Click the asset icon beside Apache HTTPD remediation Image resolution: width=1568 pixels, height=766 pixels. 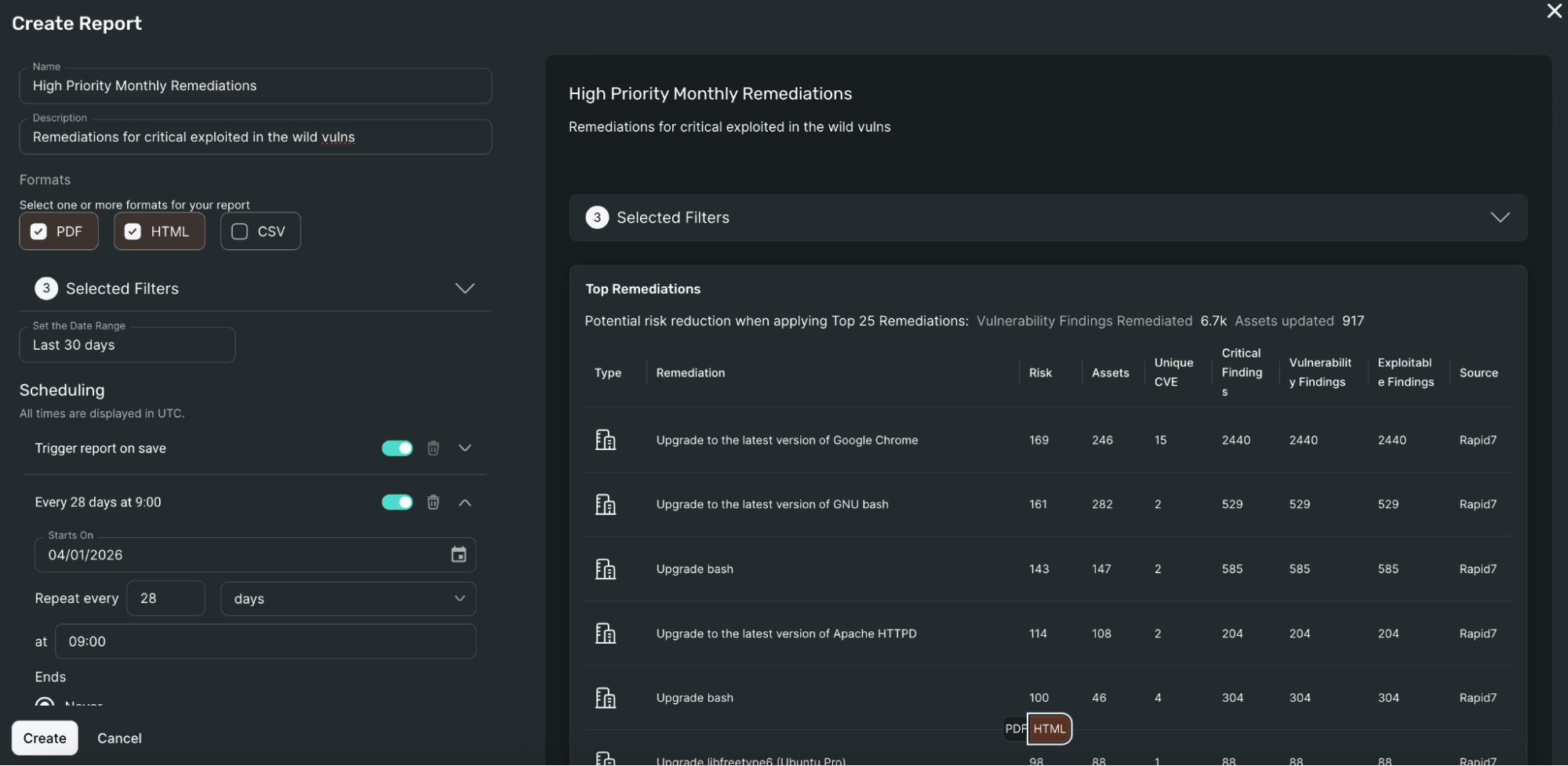pos(606,633)
